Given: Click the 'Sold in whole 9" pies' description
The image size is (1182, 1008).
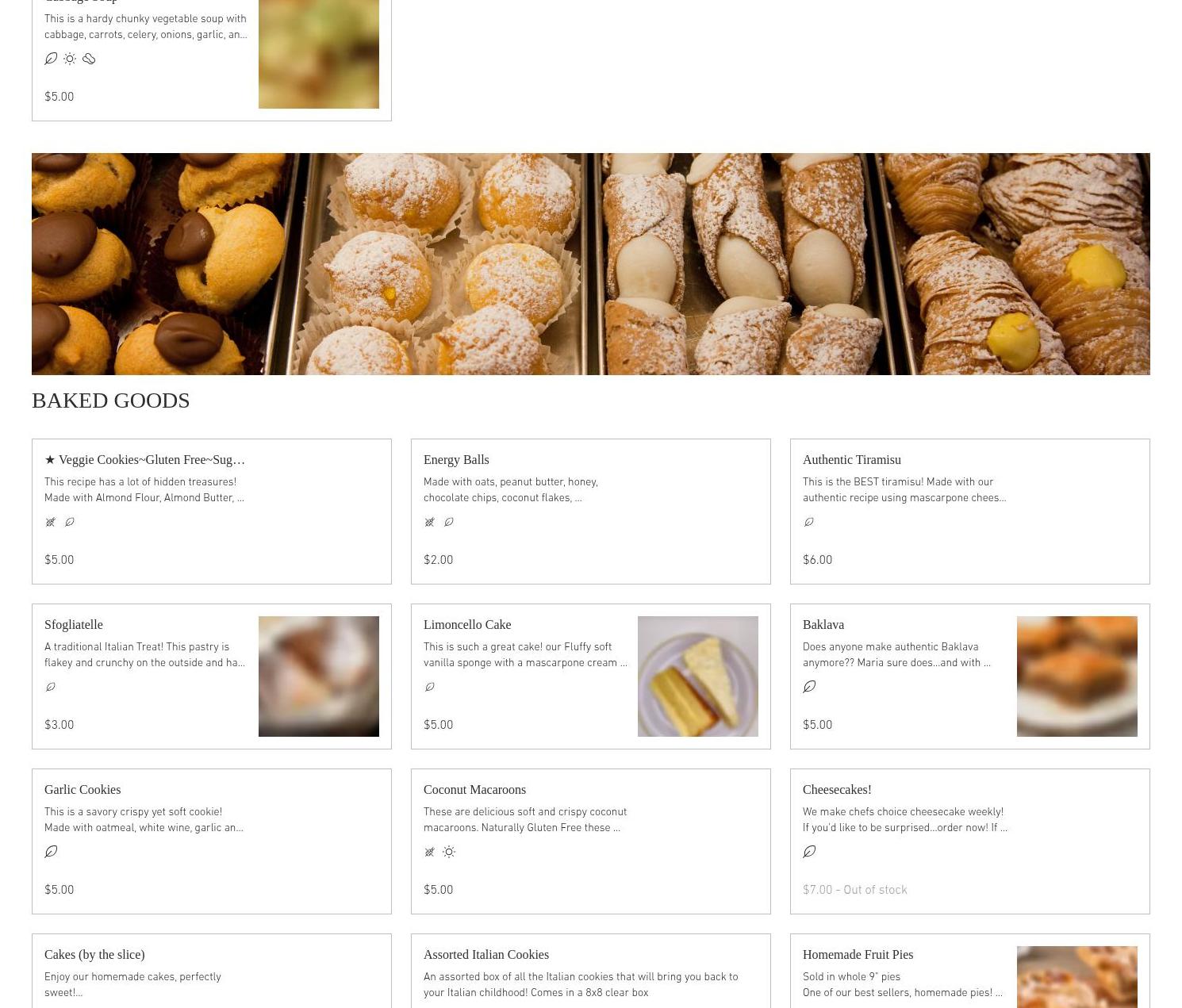Looking at the screenshot, I should (903, 985).
